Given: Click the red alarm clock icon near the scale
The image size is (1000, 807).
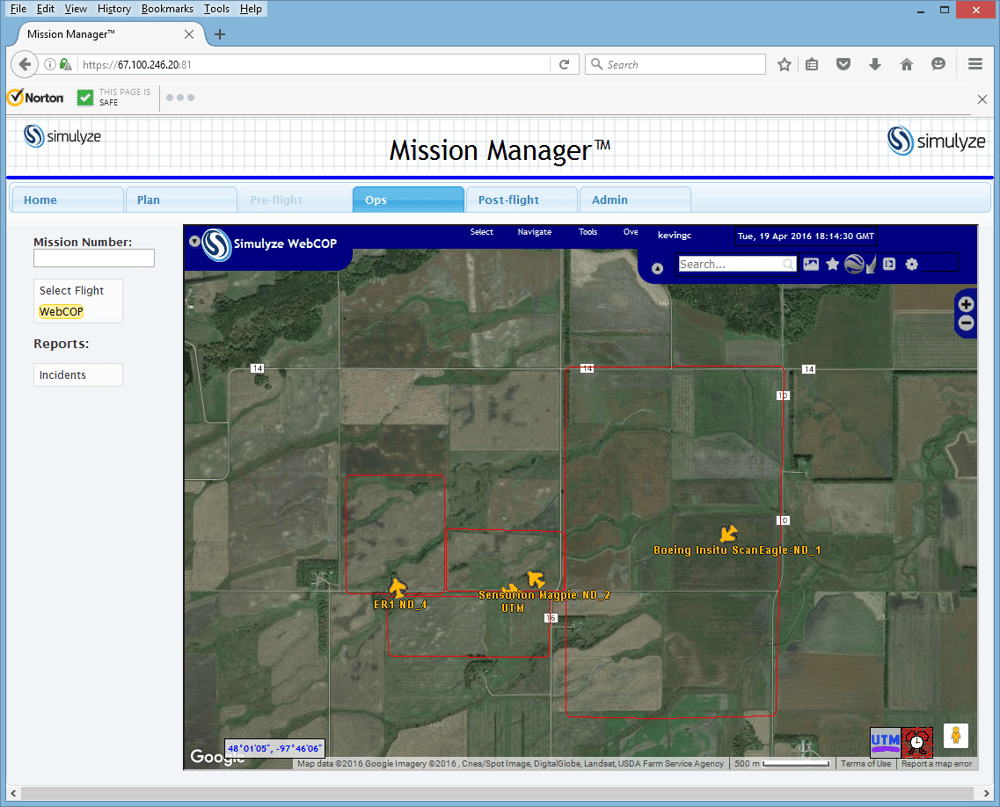Looking at the screenshot, I should coord(915,743).
